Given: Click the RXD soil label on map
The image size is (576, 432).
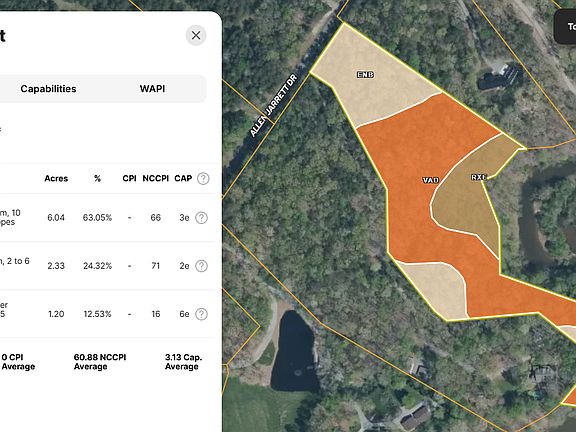Looking at the screenshot, I should coord(479,177).
